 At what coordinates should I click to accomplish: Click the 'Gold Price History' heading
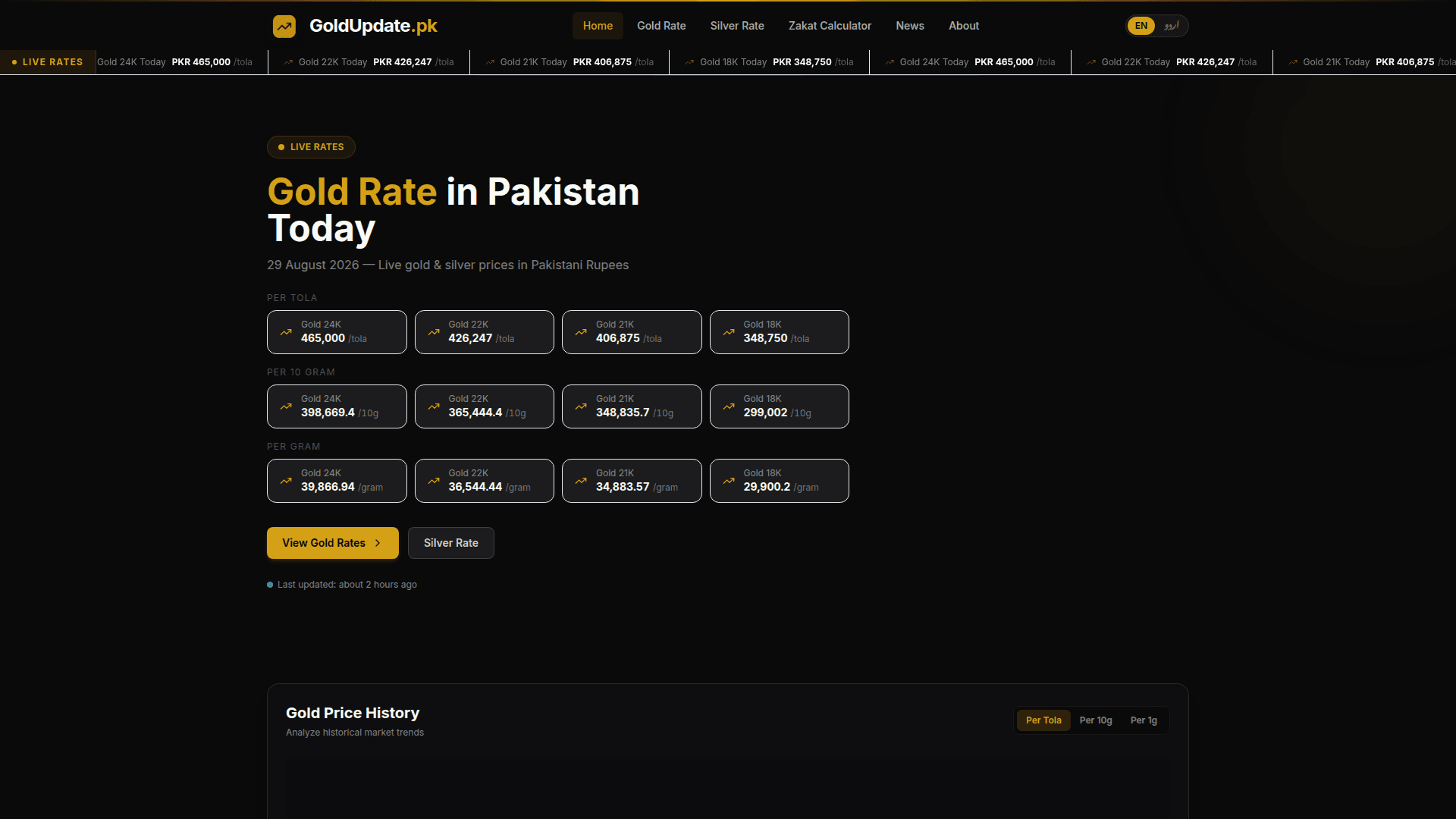353,713
